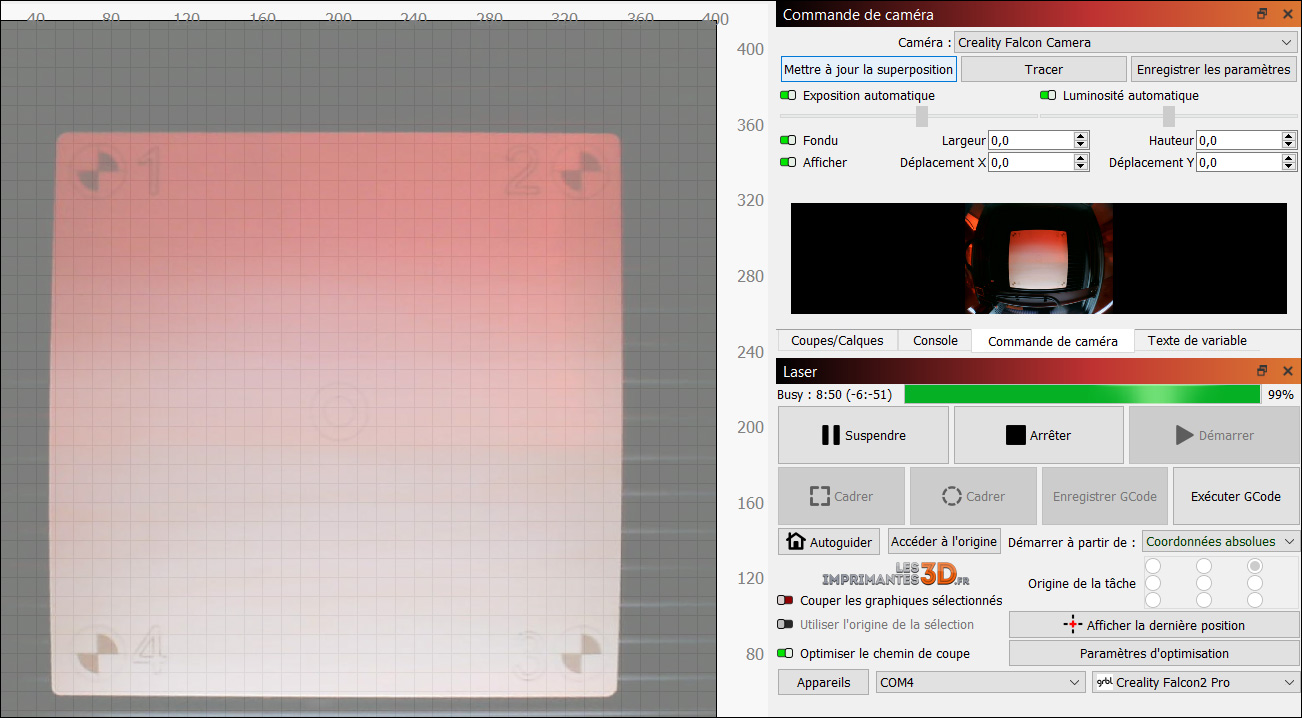
Task: Open the Console tab
Action: pos(935,341)
